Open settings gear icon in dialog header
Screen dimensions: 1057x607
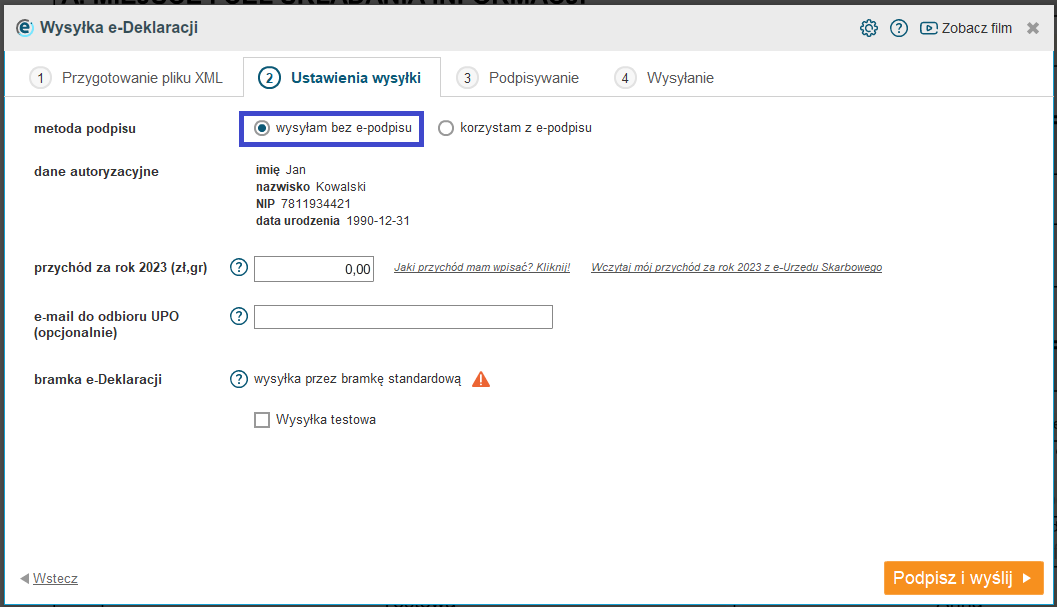point(868,28)
